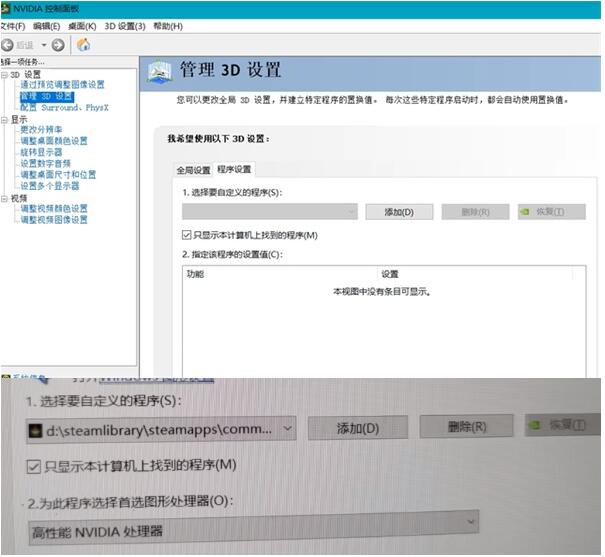
Task: Collapse the 视频 tree node
Action: click(4, 199)
